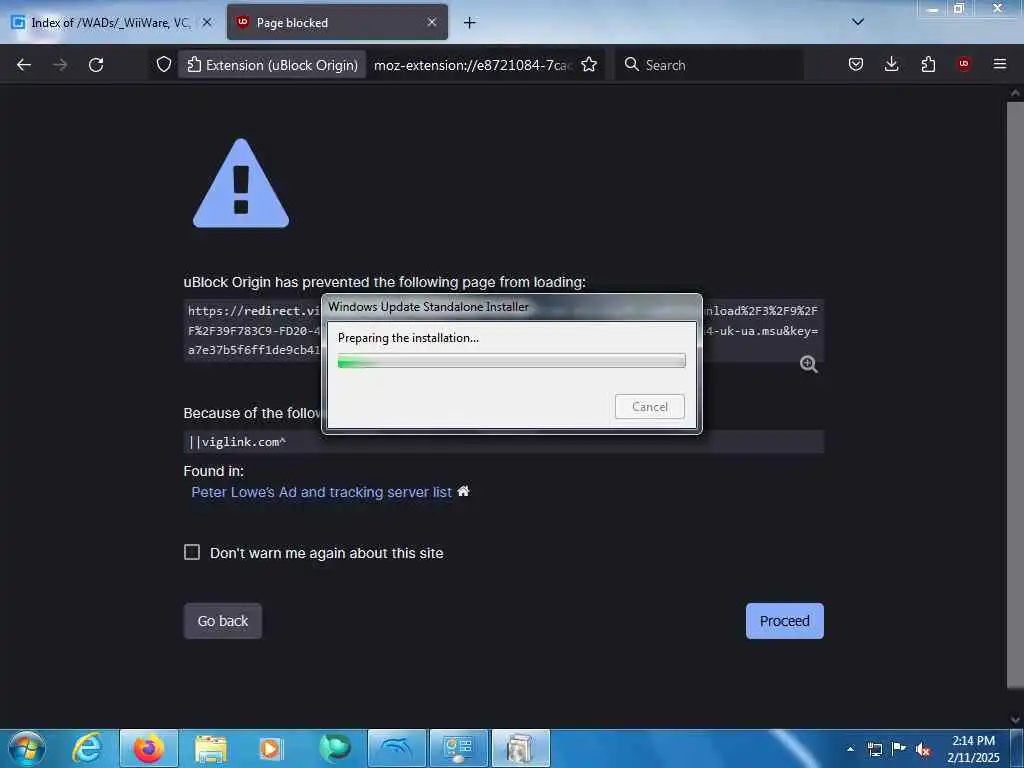This screenshot has height=768, width=1024.
Task: Select the Page blocked tab
Action: 337,23
